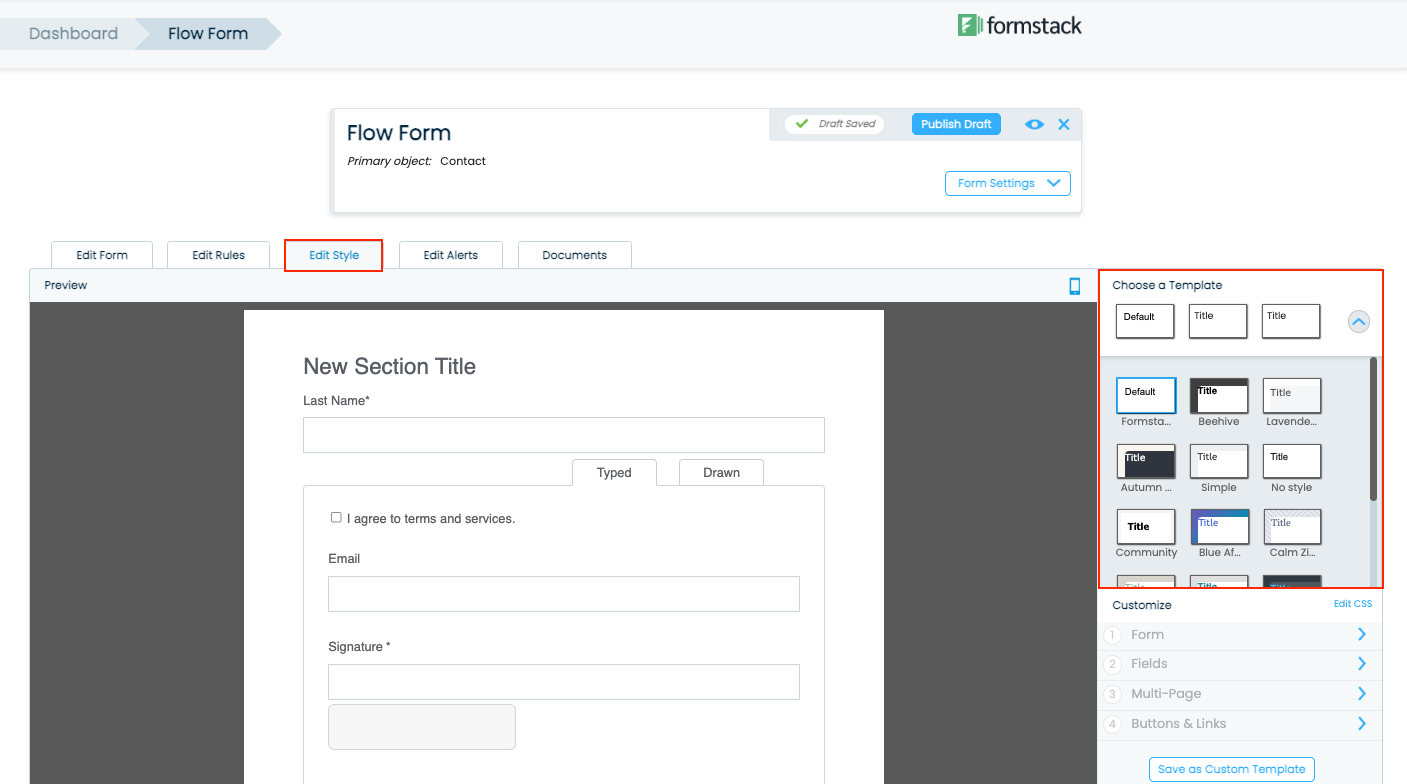The width and height of the screenshot is (1407, 784).
Task: Click the eye preview icon
Action: coord(1034,125)
